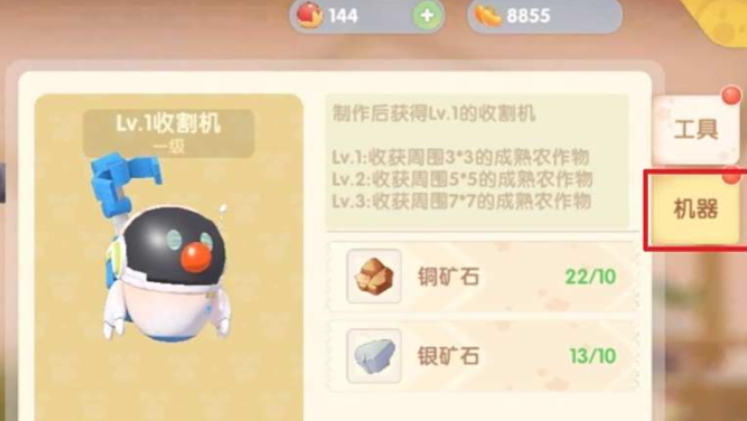The image size is (747, 421).
Task: Click the 银矿石 material name
Action: [x=448, y=356]
